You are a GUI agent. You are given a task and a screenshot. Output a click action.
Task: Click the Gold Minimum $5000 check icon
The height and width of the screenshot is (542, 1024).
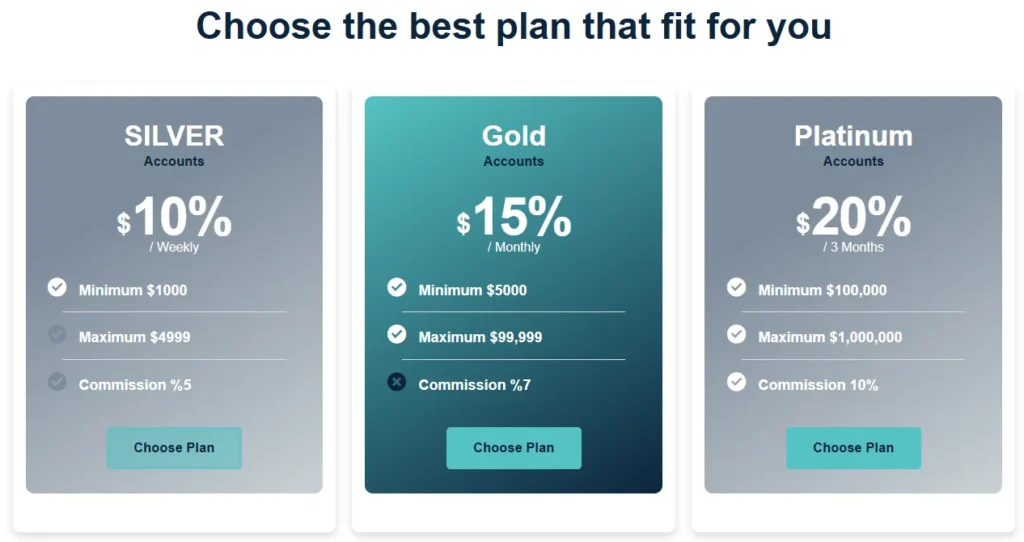(397, 288)
